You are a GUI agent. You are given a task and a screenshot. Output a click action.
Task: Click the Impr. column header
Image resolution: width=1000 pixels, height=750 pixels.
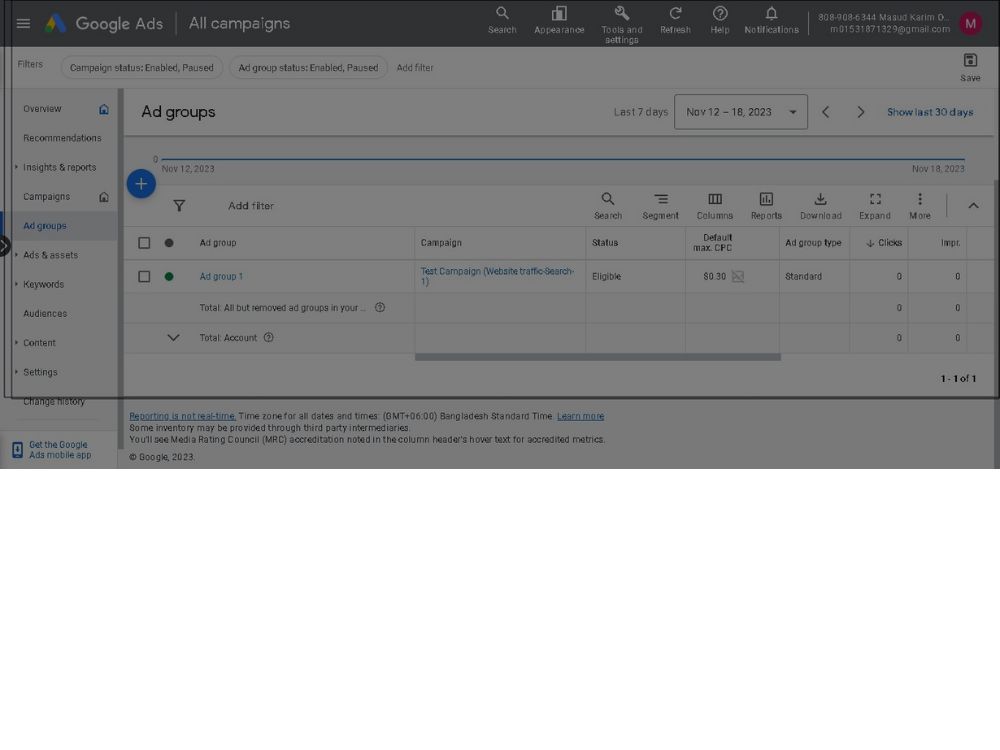click(950, 243)
